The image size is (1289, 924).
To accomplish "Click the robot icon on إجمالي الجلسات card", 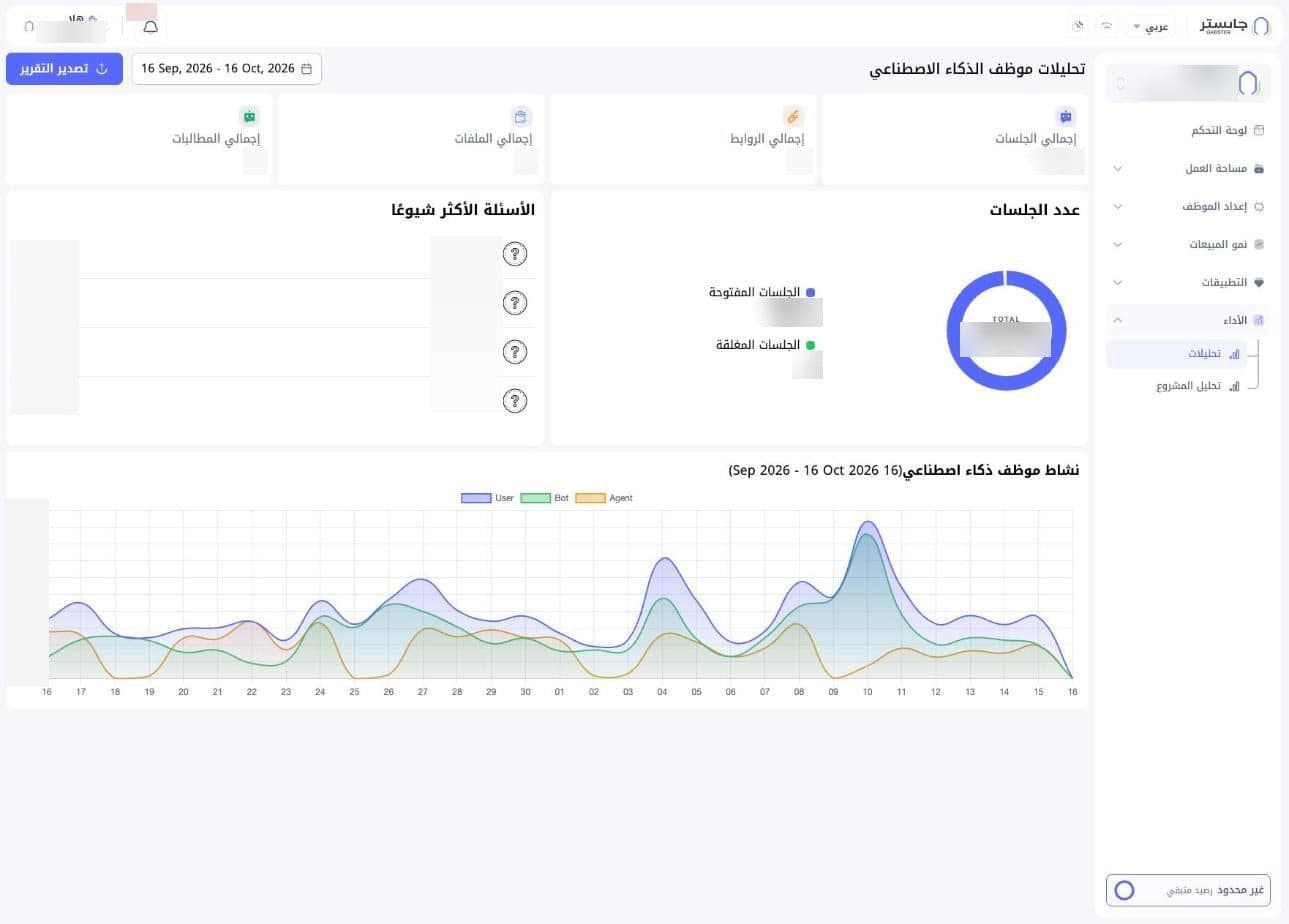I will coord(1065,116).
